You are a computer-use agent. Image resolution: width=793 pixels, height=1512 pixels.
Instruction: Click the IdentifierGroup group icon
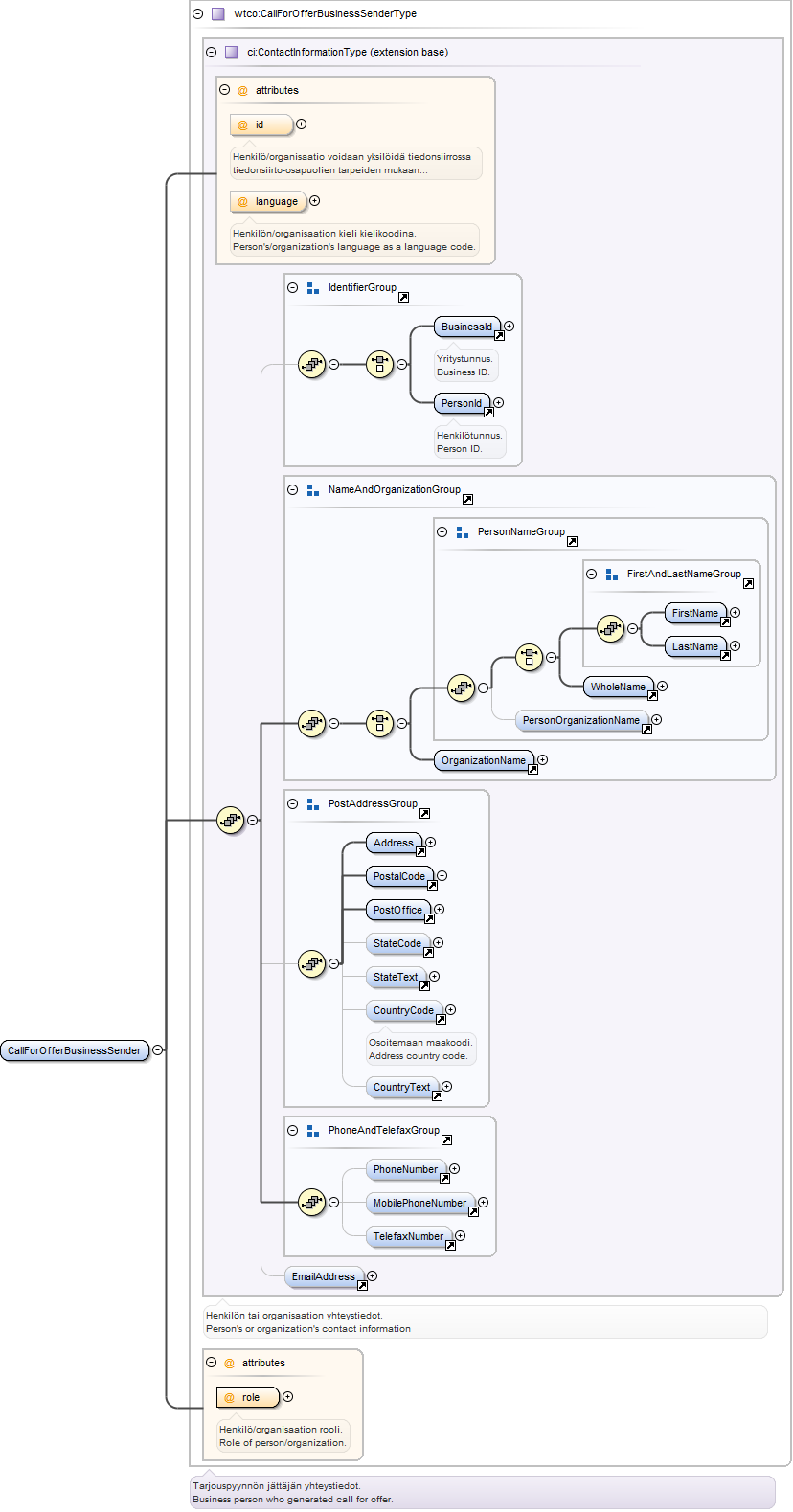(x=313, y=288)
